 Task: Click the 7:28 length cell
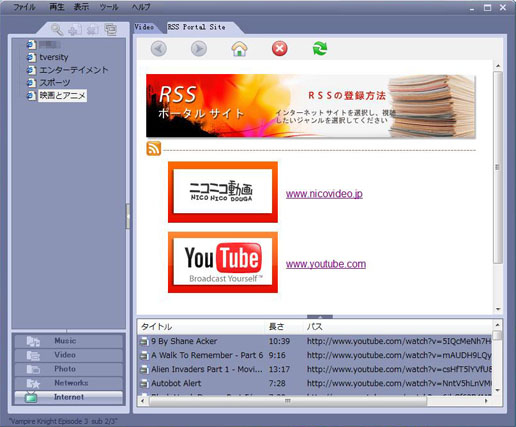(x=277, y=384)
